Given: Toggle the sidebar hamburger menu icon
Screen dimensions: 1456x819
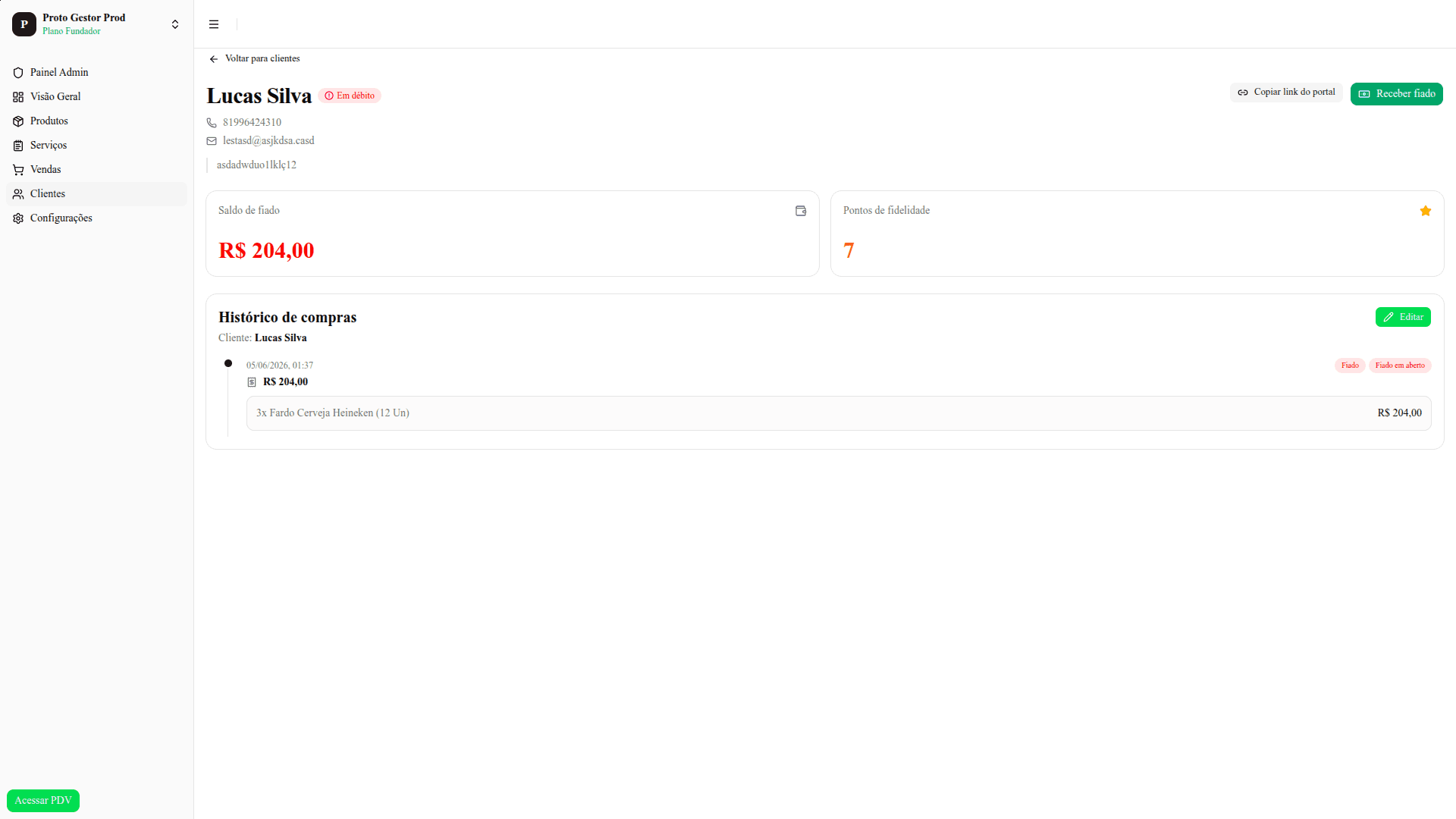Looking at the screenshot, I should point(214,24).
